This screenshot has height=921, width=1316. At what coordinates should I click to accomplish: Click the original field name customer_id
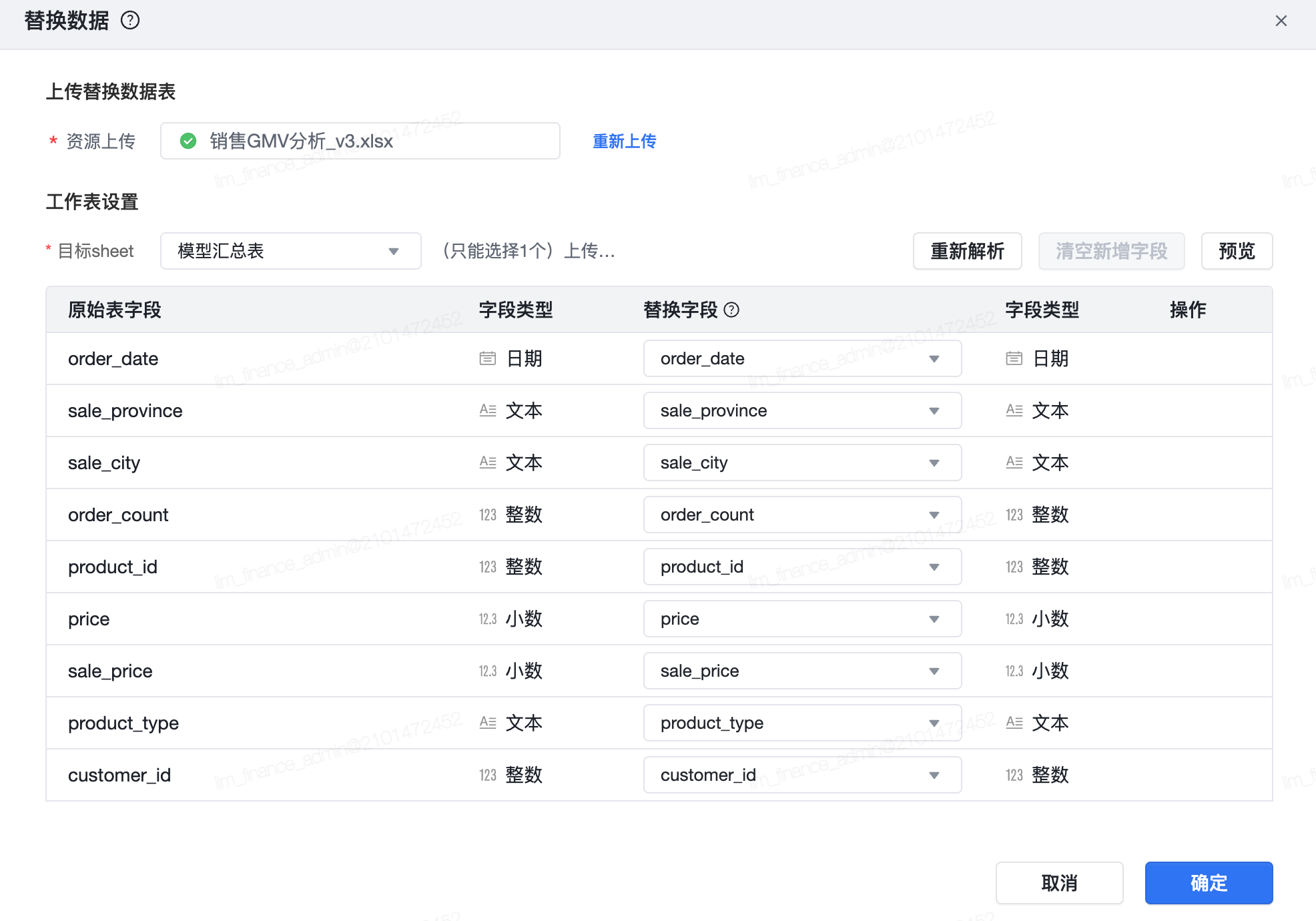coord(119,775)
